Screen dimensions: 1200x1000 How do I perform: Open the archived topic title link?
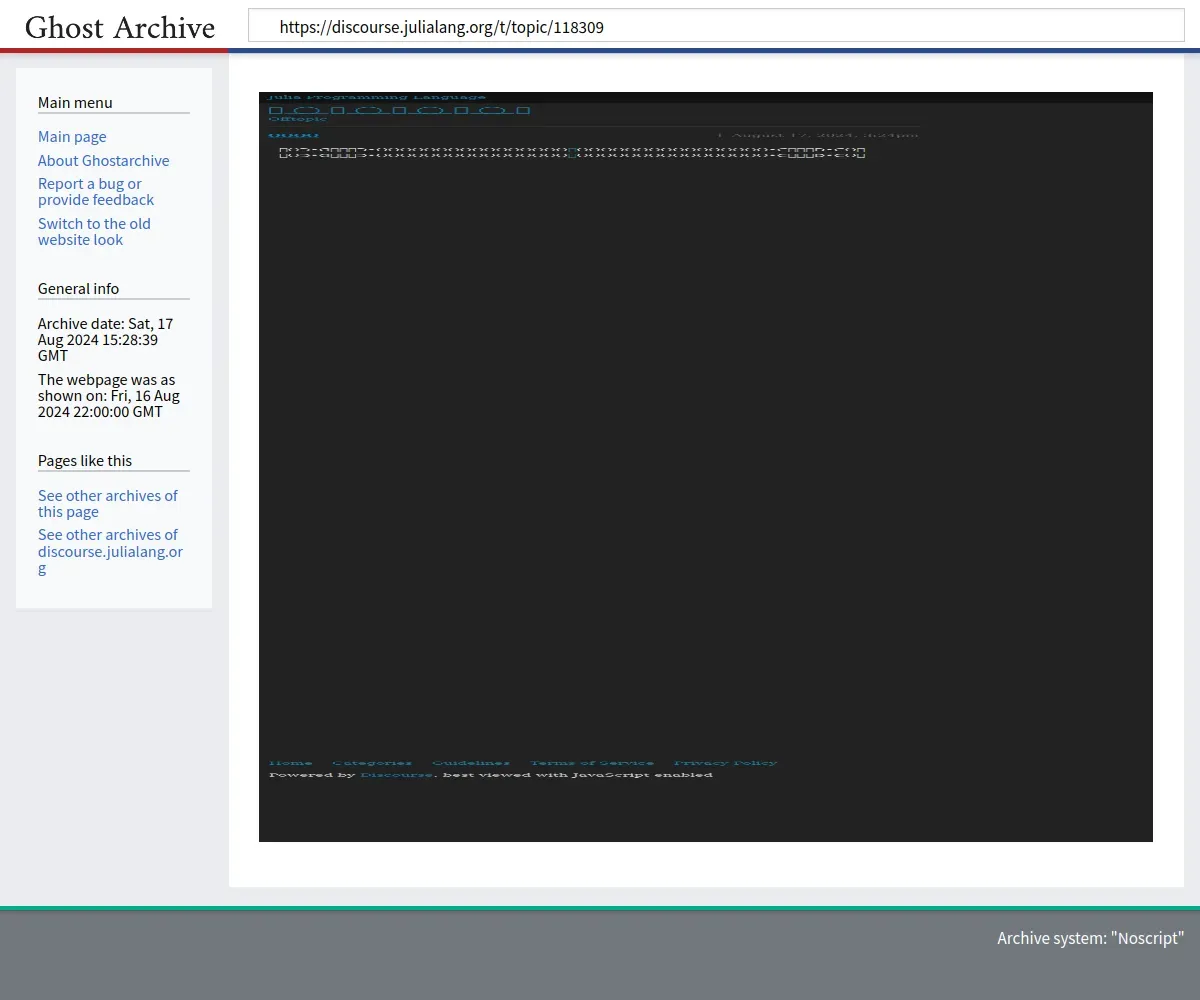click(399, 110)
